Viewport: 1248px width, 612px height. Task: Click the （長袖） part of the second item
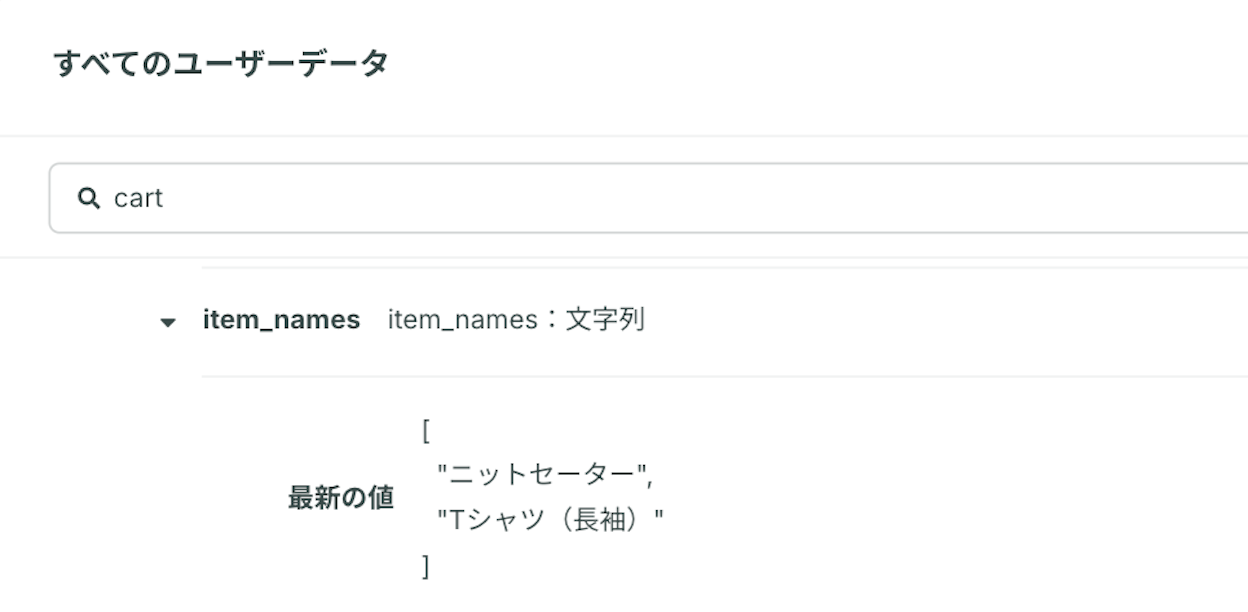(600, 520)
